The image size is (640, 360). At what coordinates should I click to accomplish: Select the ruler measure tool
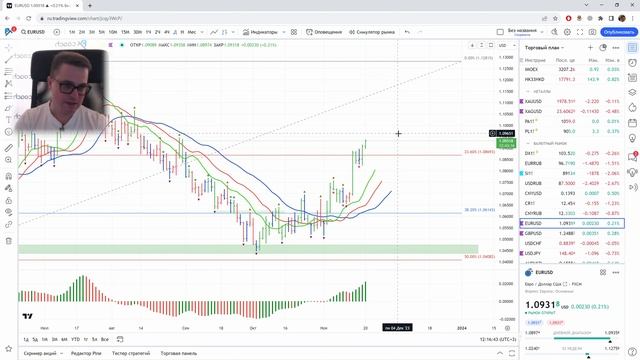8,148
